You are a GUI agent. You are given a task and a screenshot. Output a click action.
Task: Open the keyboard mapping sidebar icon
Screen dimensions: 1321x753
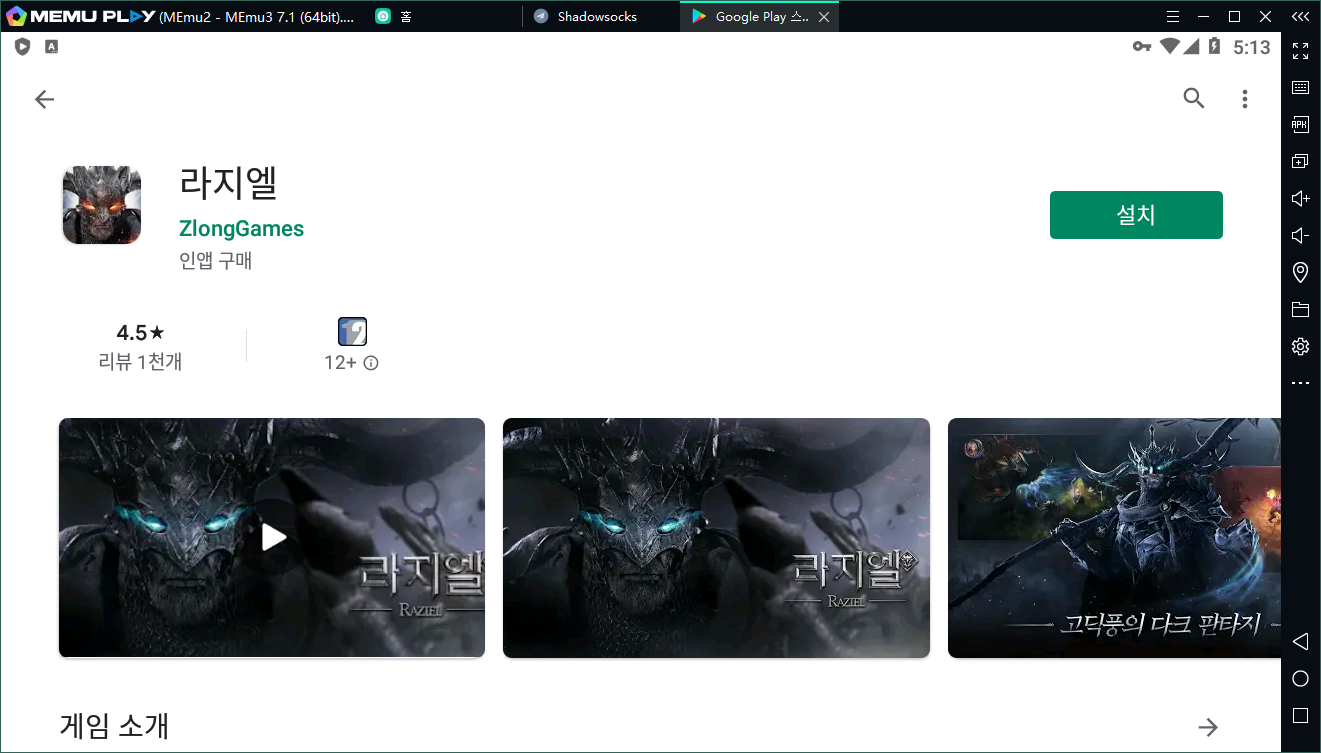[1300, 87]
